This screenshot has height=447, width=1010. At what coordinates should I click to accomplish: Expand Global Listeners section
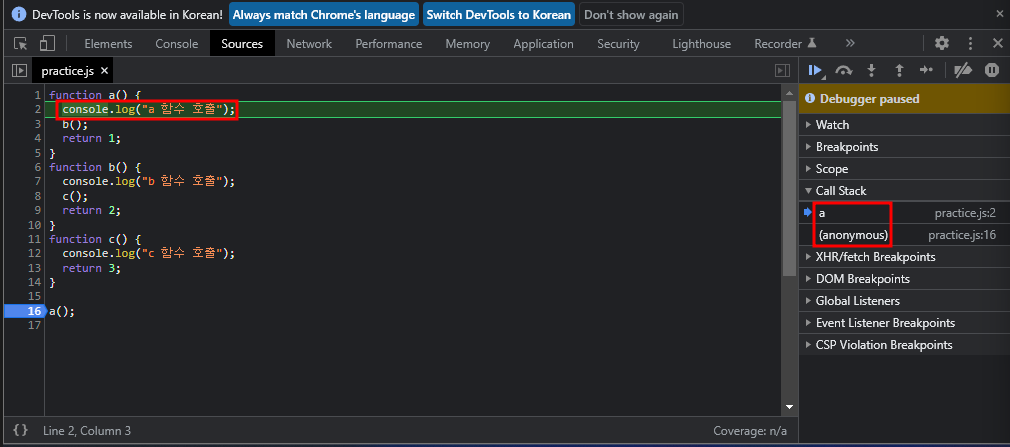pos(904,301)
